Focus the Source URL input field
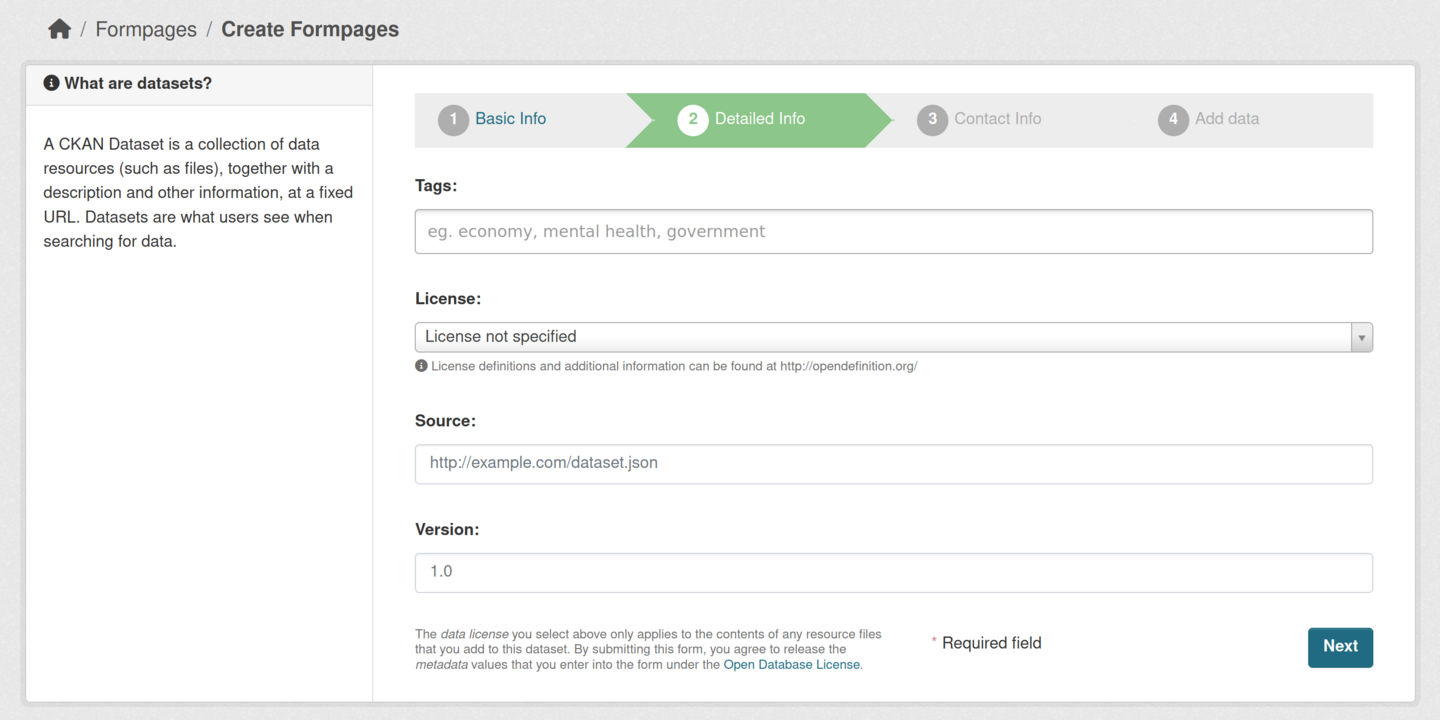Viewport: 1440px width, 720px height. click(x=893, y=464)
